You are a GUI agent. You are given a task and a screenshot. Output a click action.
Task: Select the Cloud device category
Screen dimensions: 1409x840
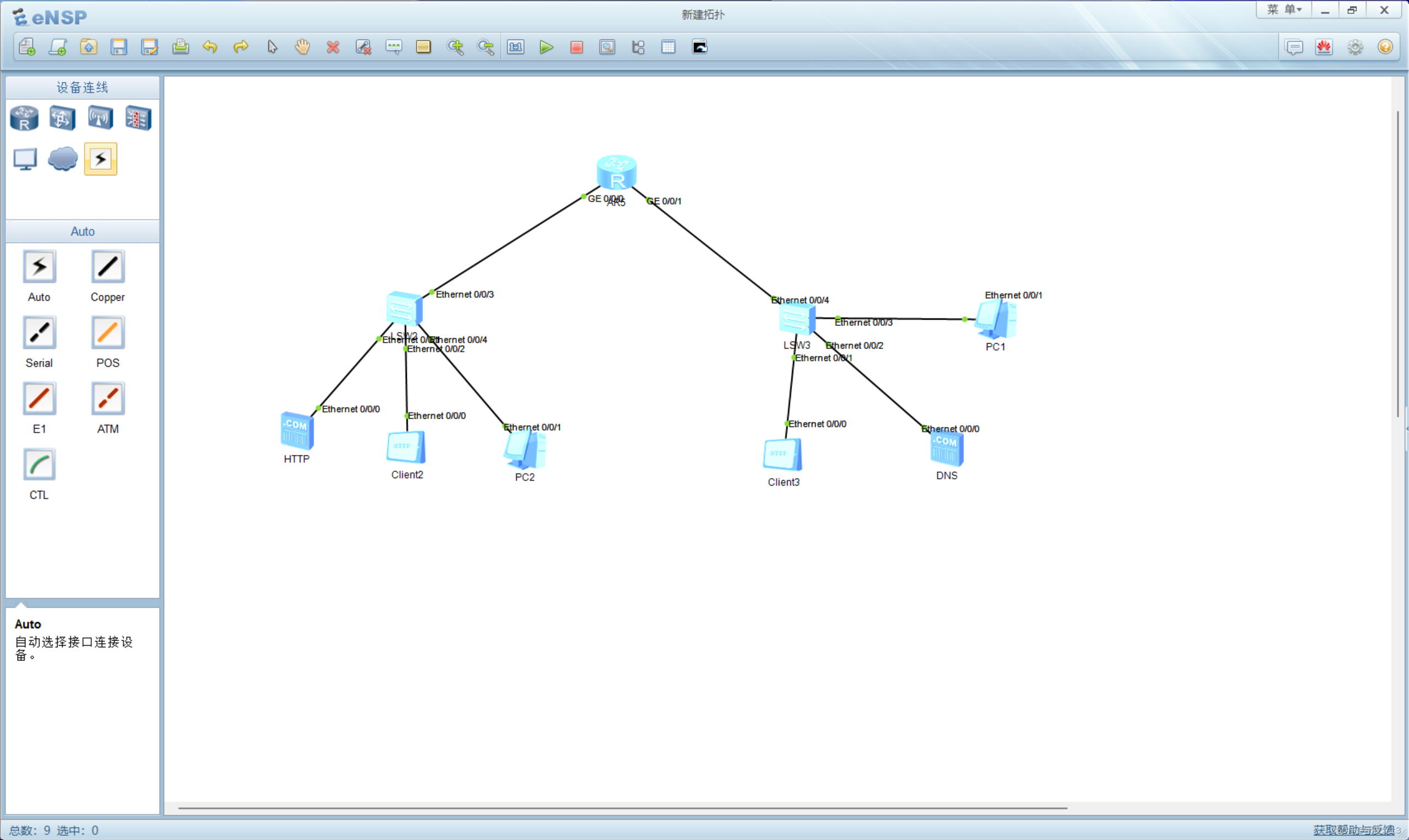pyautogui.click(x=63, y=159)
